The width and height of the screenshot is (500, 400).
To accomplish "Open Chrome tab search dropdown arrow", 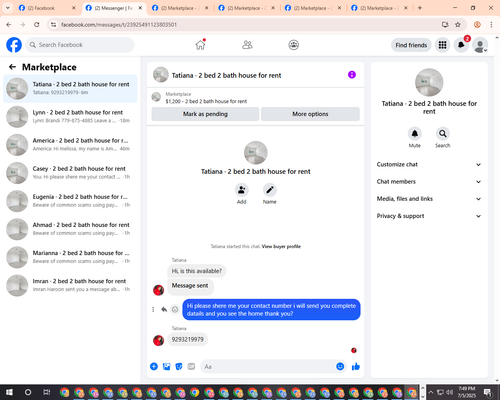I will click(8, 8).
